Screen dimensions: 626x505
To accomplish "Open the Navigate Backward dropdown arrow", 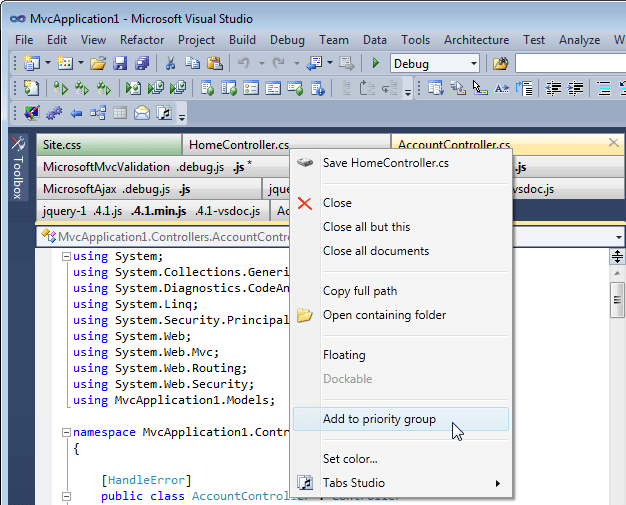I will 330,63.
